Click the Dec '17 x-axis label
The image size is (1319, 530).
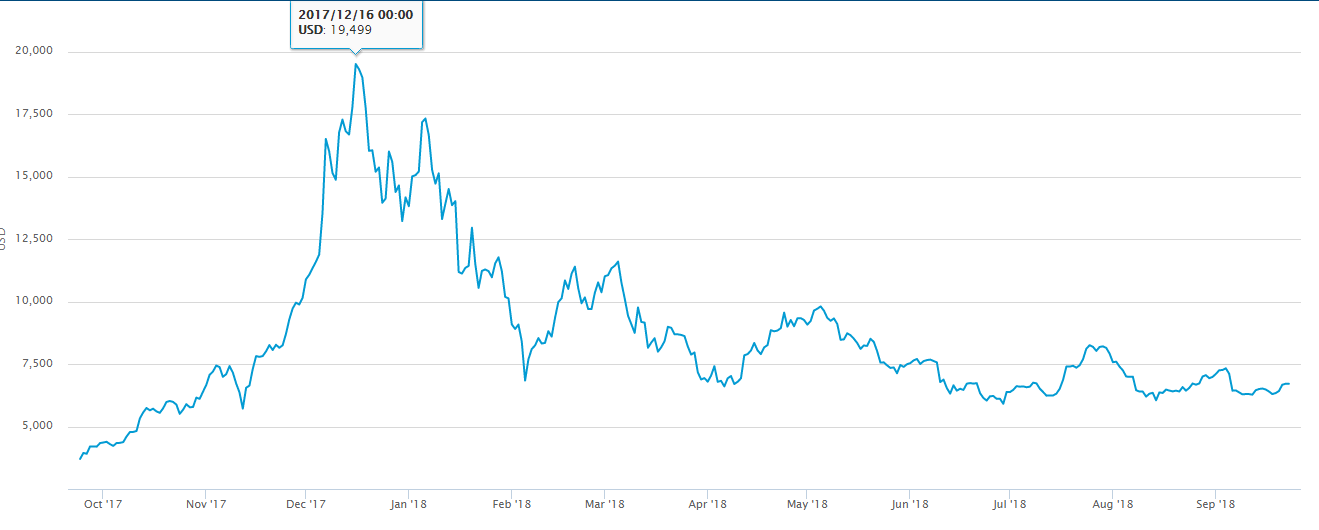(306, 505)
